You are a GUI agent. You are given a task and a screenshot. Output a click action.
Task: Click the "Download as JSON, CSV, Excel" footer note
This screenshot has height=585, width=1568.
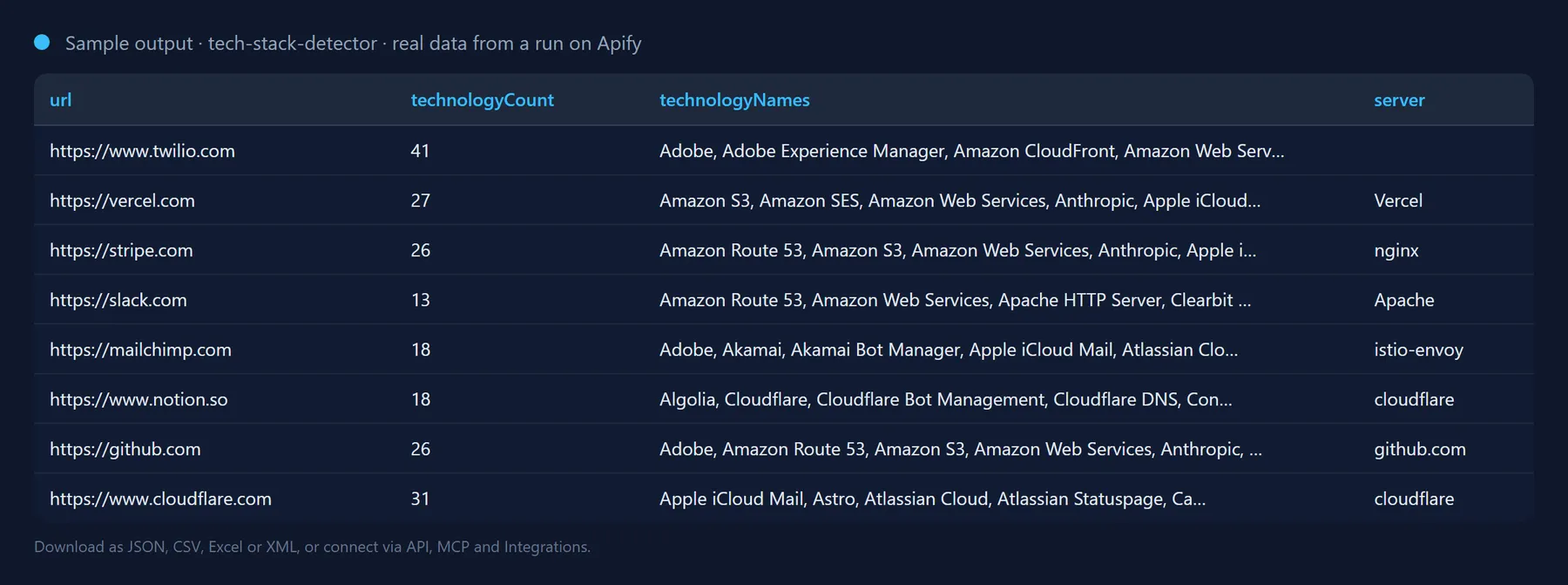click(312, 547)
